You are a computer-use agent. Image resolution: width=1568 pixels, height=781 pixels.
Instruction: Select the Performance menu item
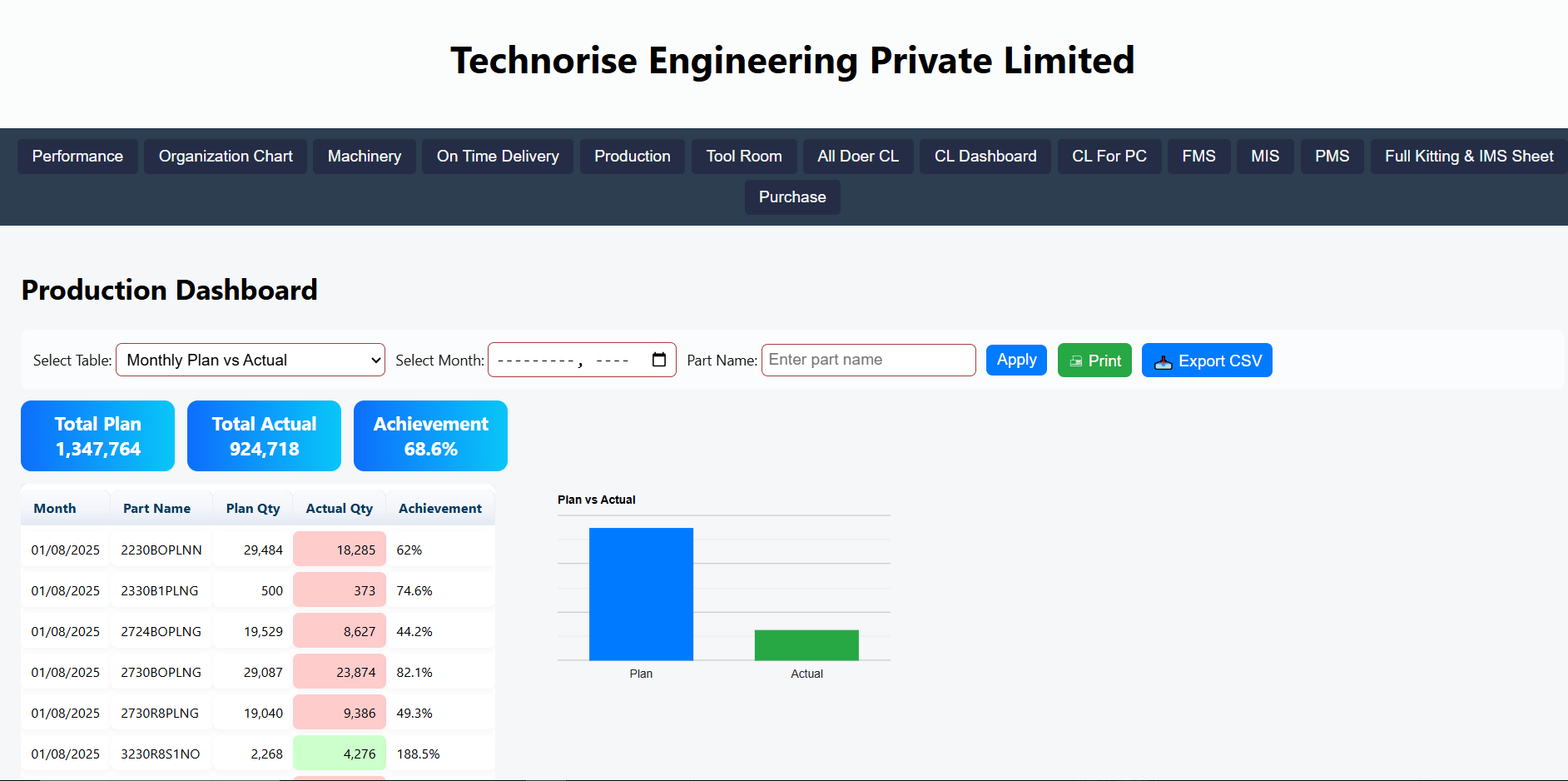click(x=77, y=156)
